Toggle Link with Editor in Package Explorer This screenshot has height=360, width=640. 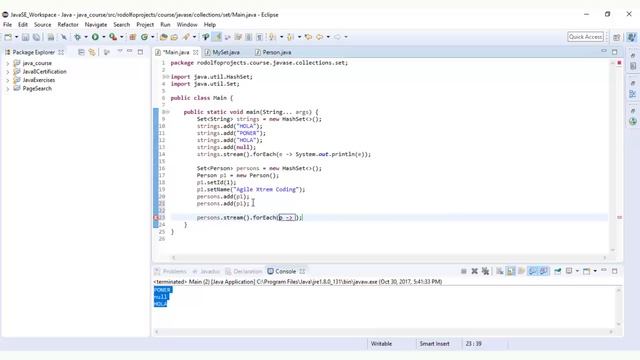tap(92, 52)
